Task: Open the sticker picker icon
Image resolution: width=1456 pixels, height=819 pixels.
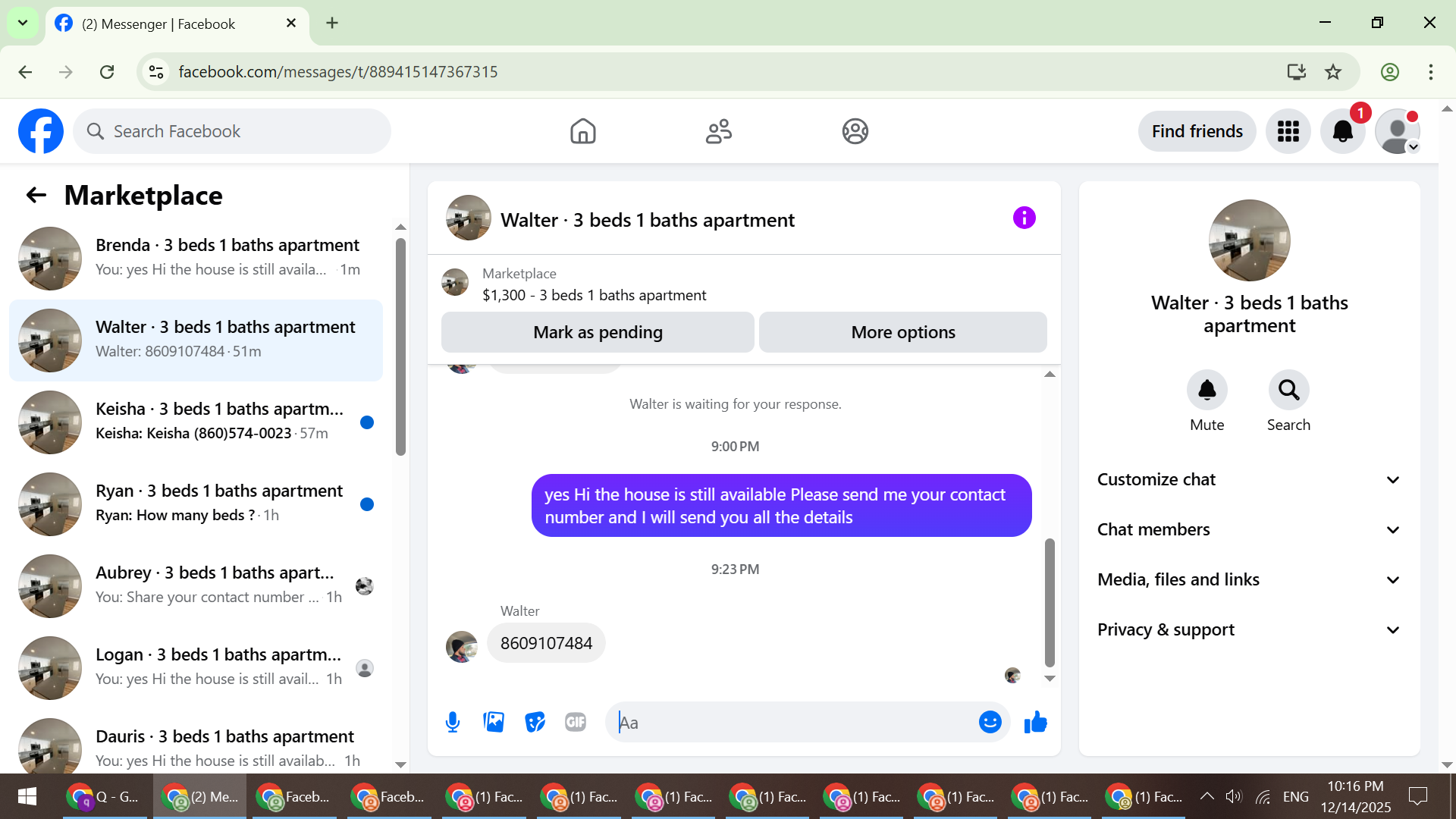Action: (x=535, y=722)
